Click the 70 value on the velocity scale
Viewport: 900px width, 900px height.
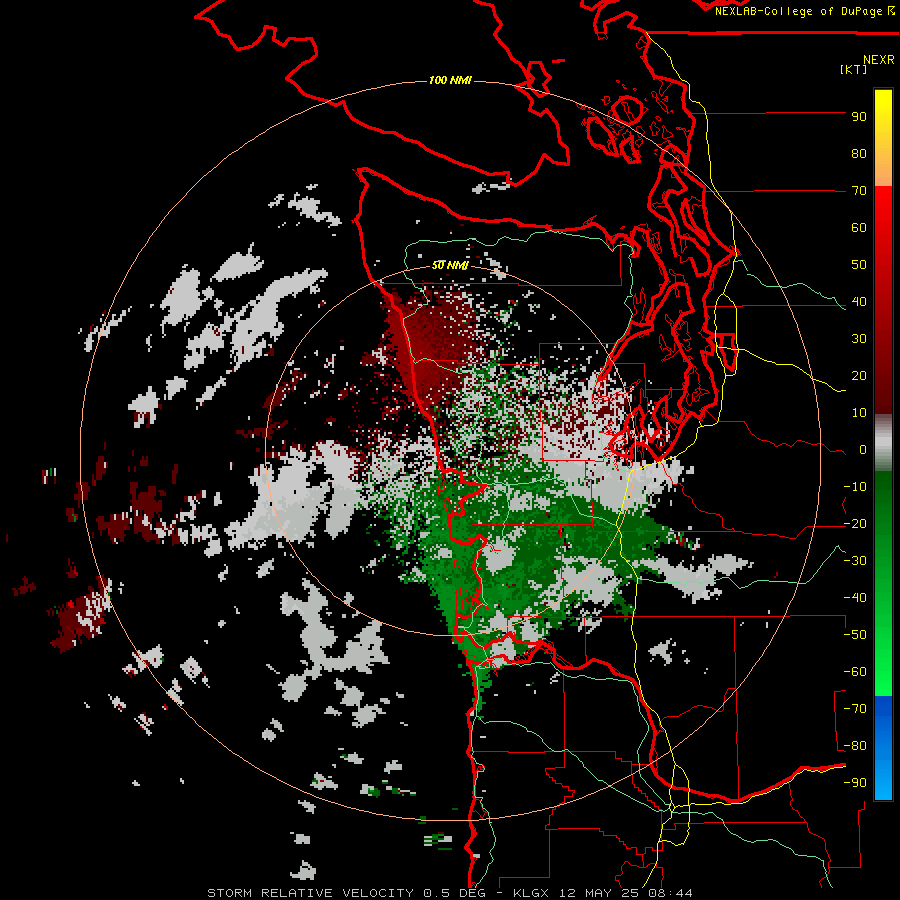[859, 191]
